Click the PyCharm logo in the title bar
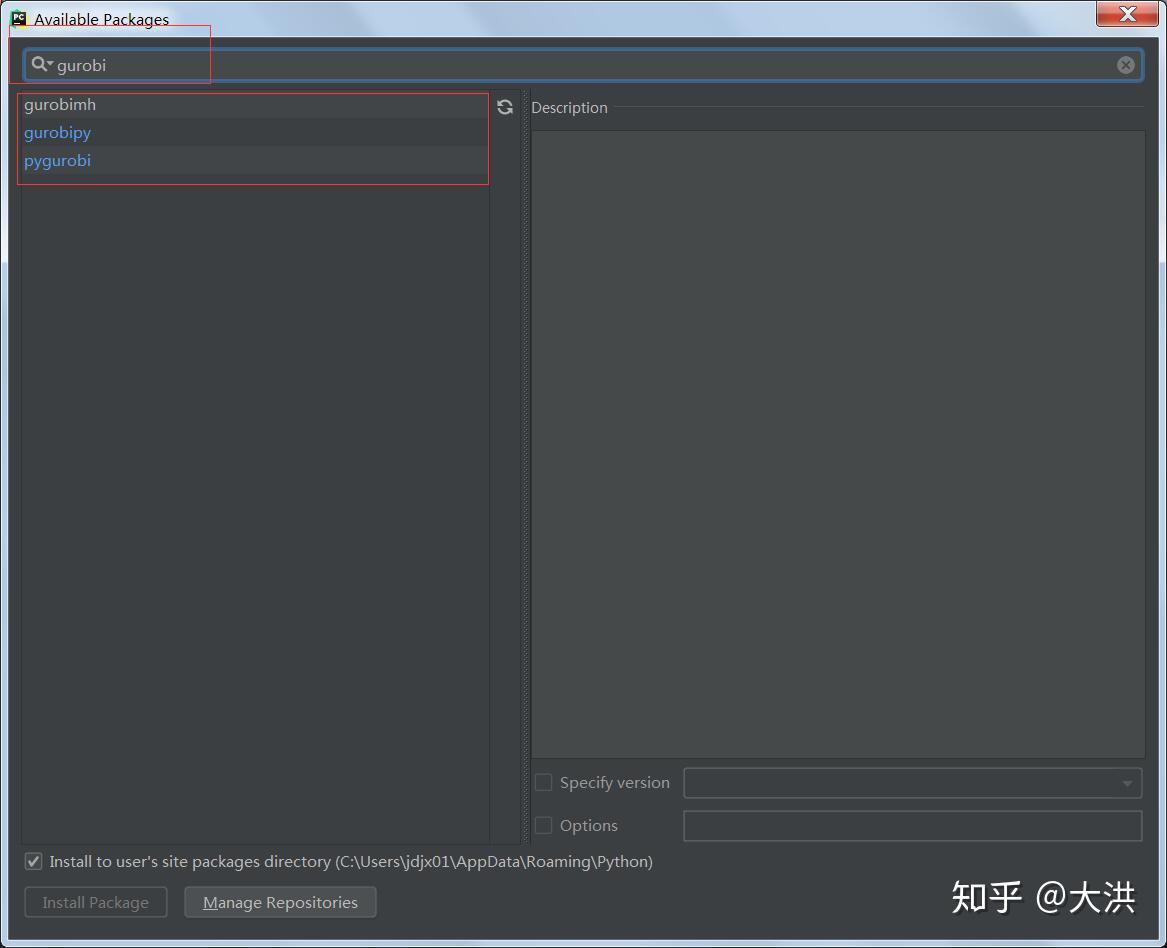Viewport: 1167px width, 948px height. (x=16, y=18)
